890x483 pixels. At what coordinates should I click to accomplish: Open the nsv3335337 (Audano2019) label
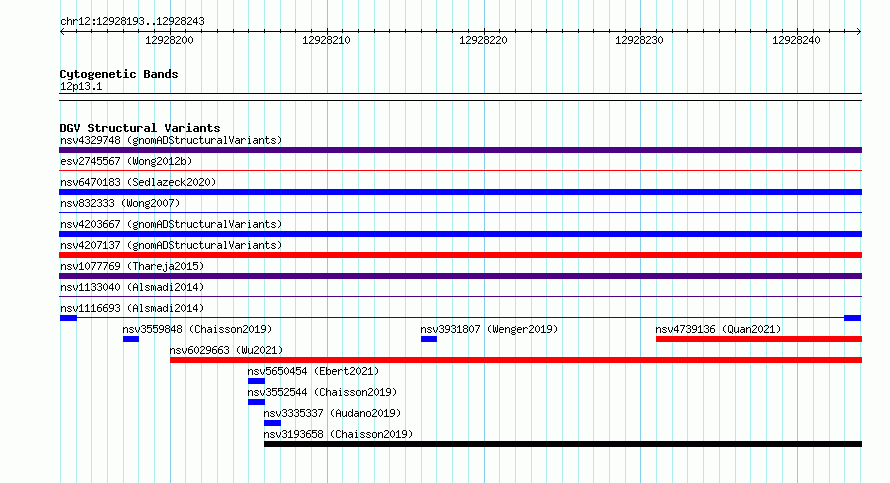pos(332,413)
